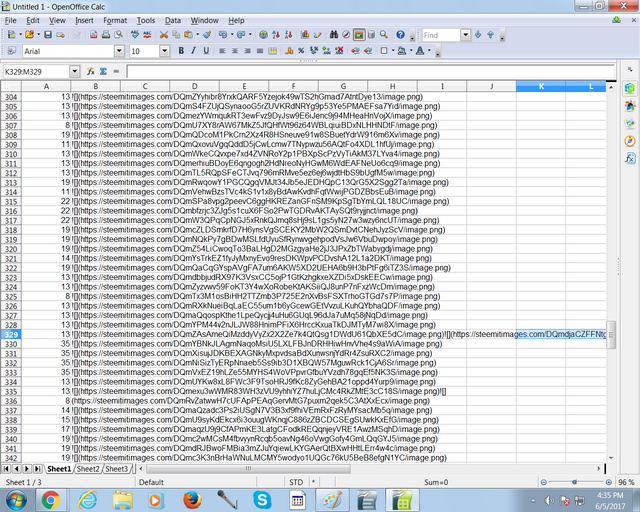The width and height of the screenshot is (640, 512).
Task: Expand the Paste options dropdown arrow
Action: tap(198, 35)
